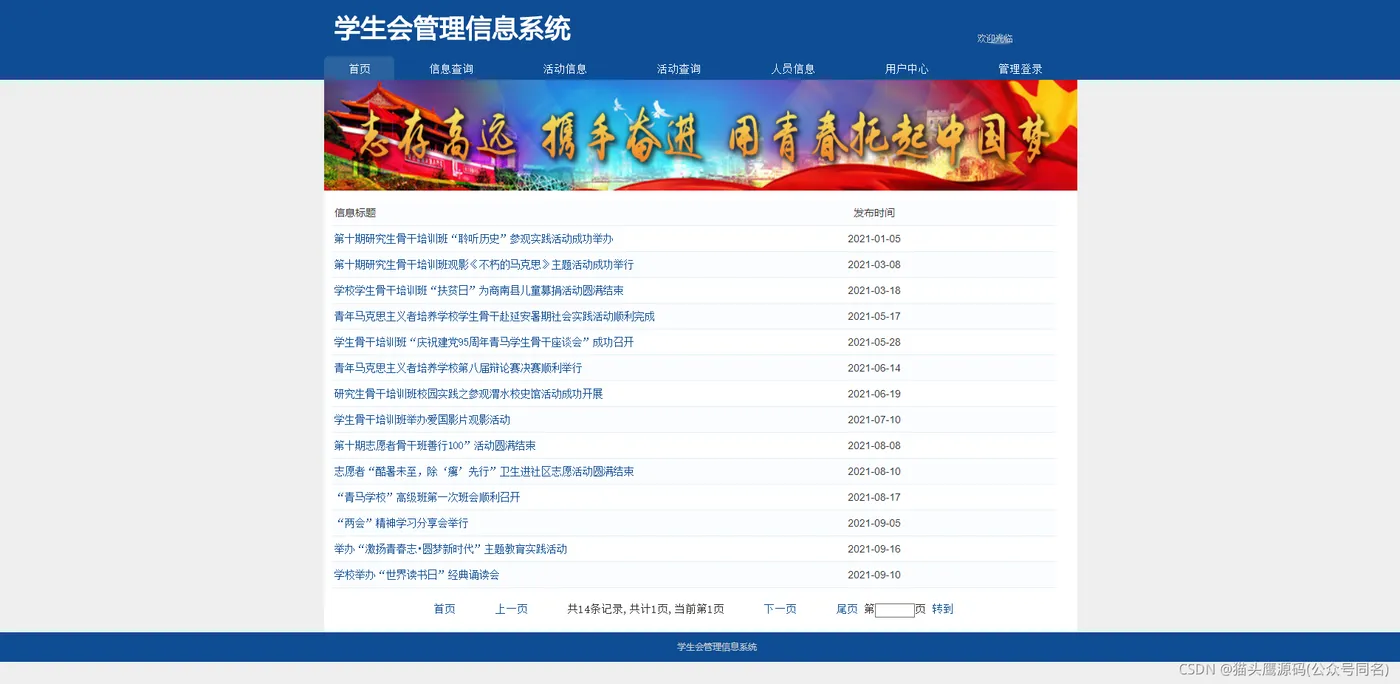Screen dimensions: 1400x684
Task: Open the 卫生进社区志愿活动 article
Action: click(x=484, y=472)
